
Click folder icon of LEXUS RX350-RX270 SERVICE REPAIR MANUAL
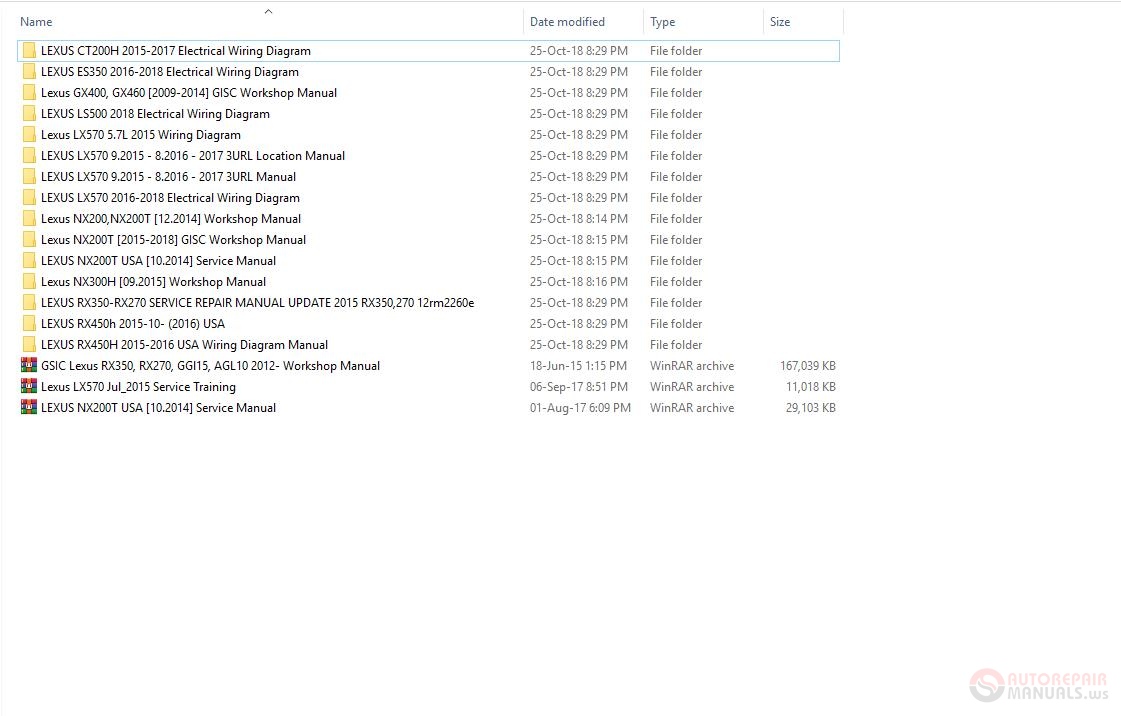29,303
